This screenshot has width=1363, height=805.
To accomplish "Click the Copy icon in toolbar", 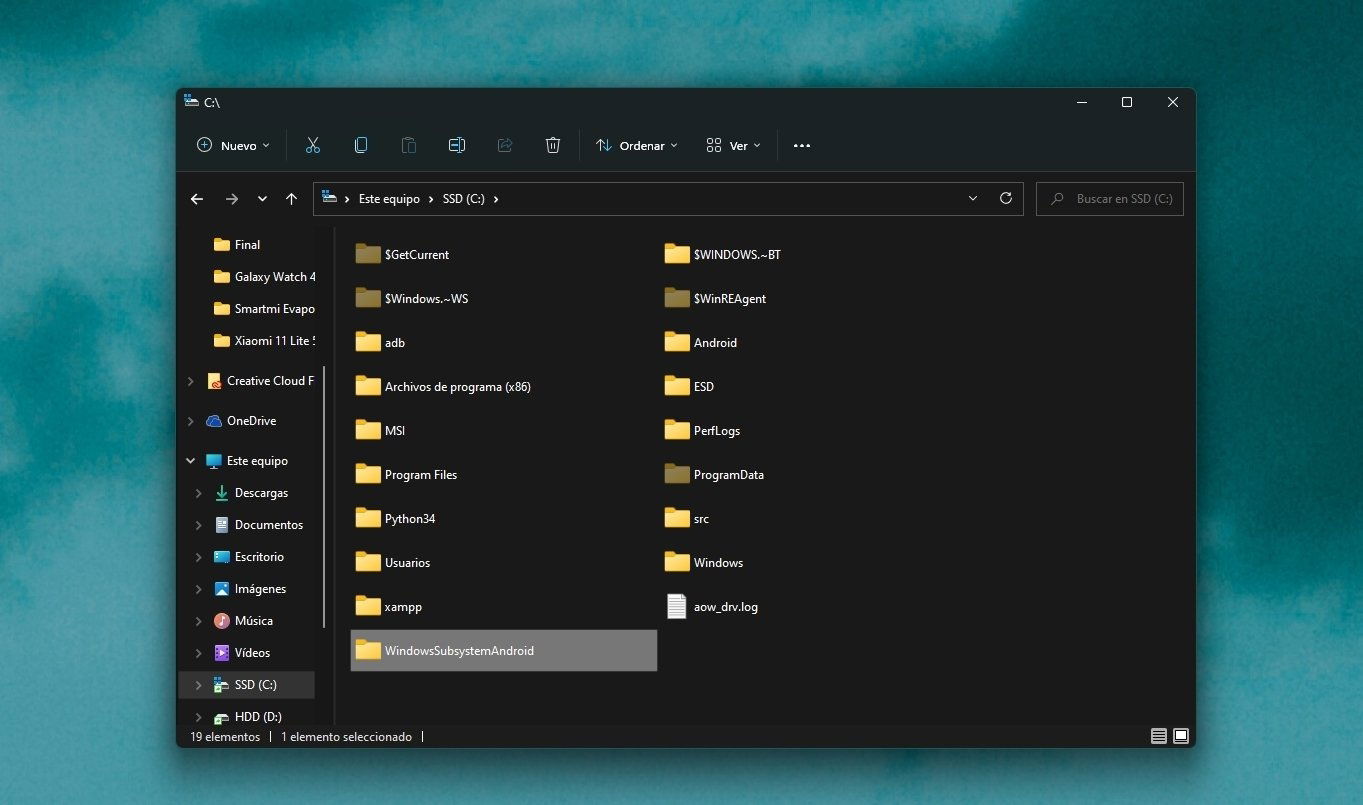I will [361, 145].
